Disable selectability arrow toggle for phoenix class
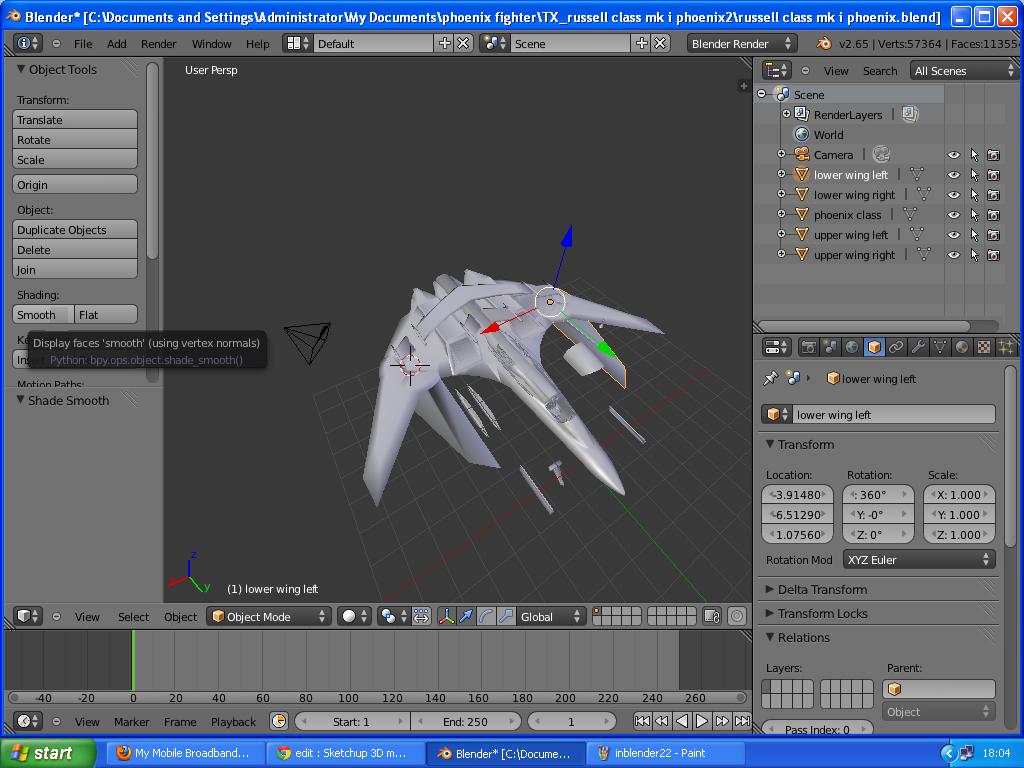1024x768 pixels. click(974, 215)
